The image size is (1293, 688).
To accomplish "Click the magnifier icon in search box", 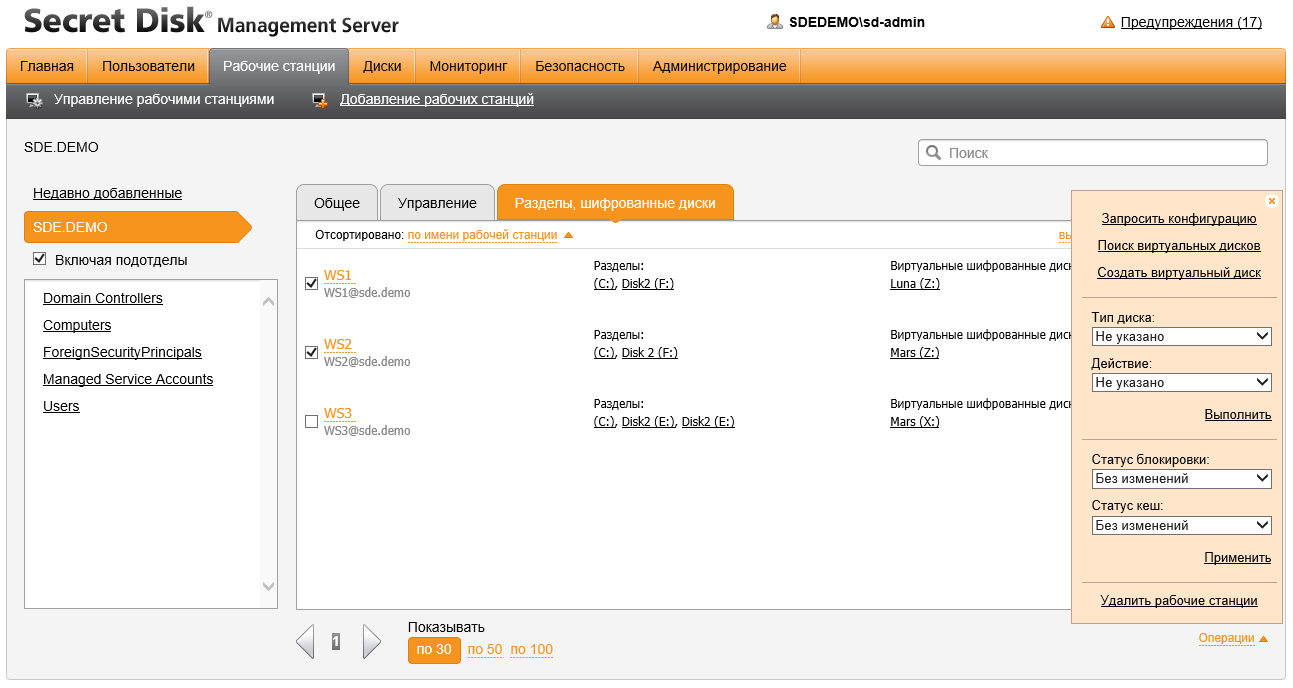I will pos(934,153).
